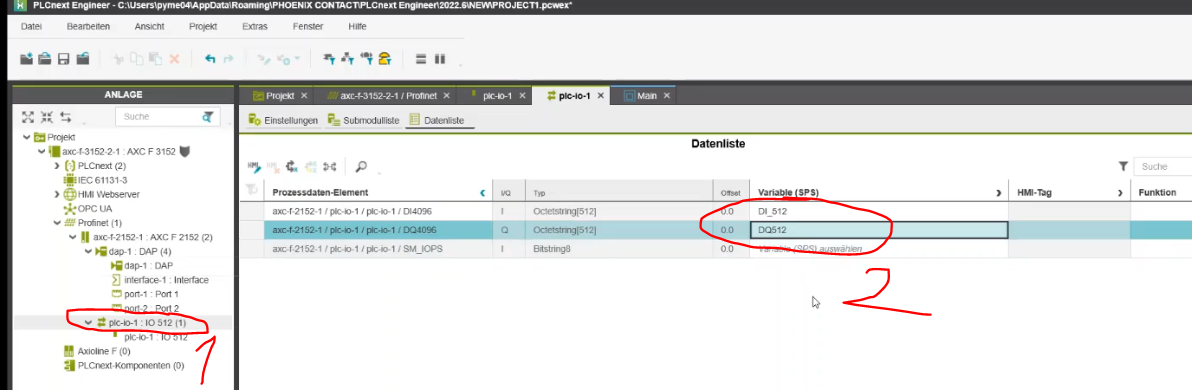Expand all nodes in the ANLAGE tree
This screenshot has height=390, width=1192.
pyautogui.click(x=28, y=117)
